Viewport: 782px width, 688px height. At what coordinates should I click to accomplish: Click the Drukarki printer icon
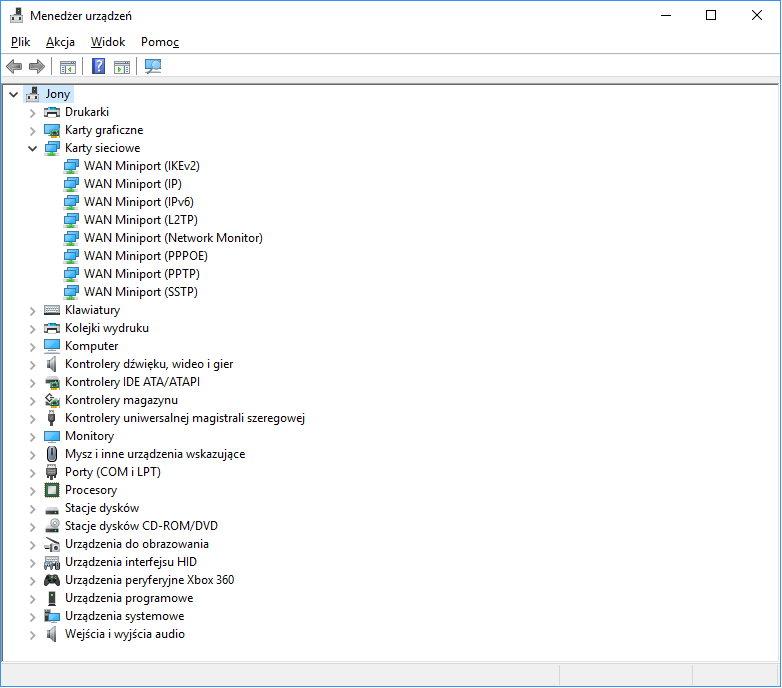coord(52,112)
